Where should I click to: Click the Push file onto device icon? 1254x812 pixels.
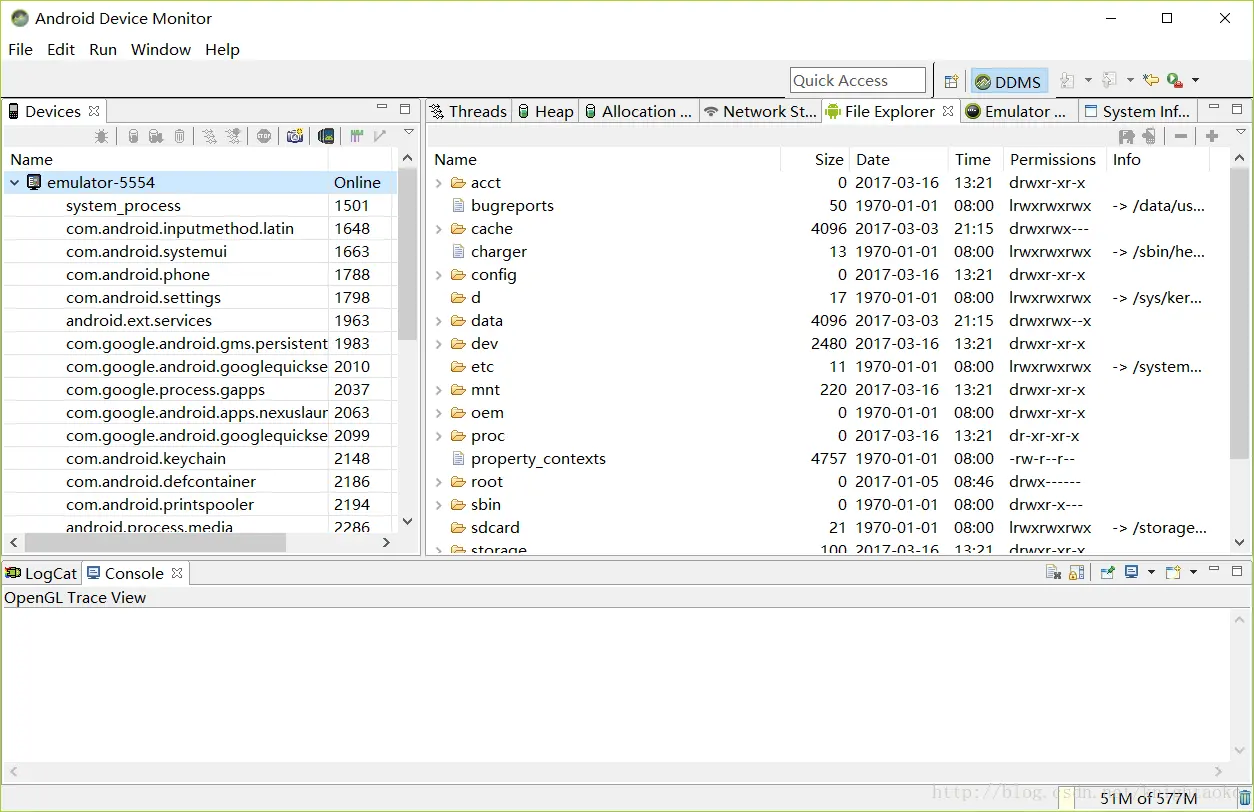(1149, 136)
